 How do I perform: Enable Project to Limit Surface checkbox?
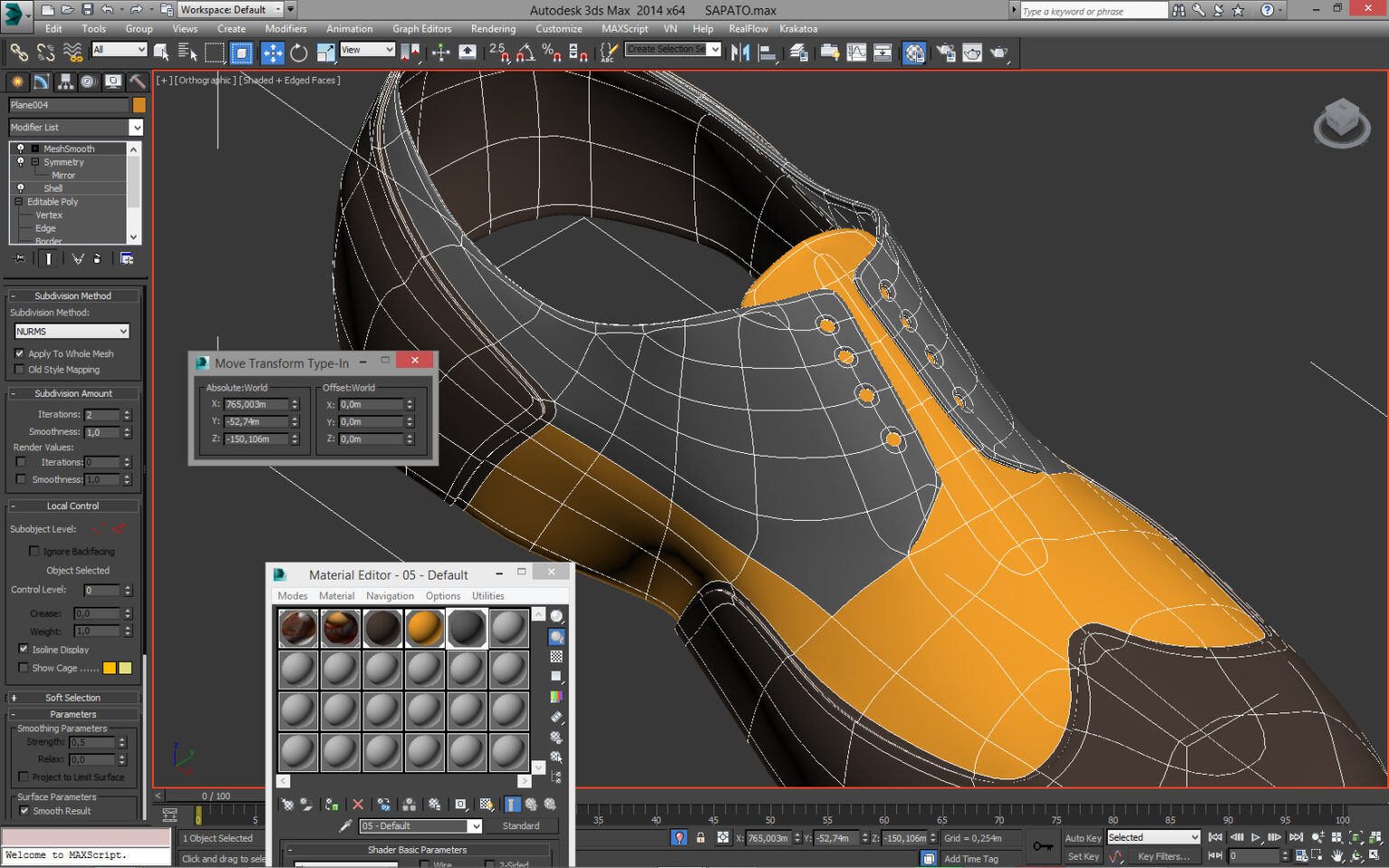24,777
